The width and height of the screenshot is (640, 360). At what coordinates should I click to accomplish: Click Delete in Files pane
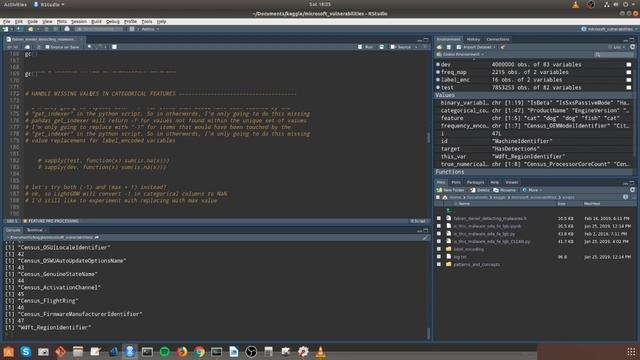[x=480, y=190]
